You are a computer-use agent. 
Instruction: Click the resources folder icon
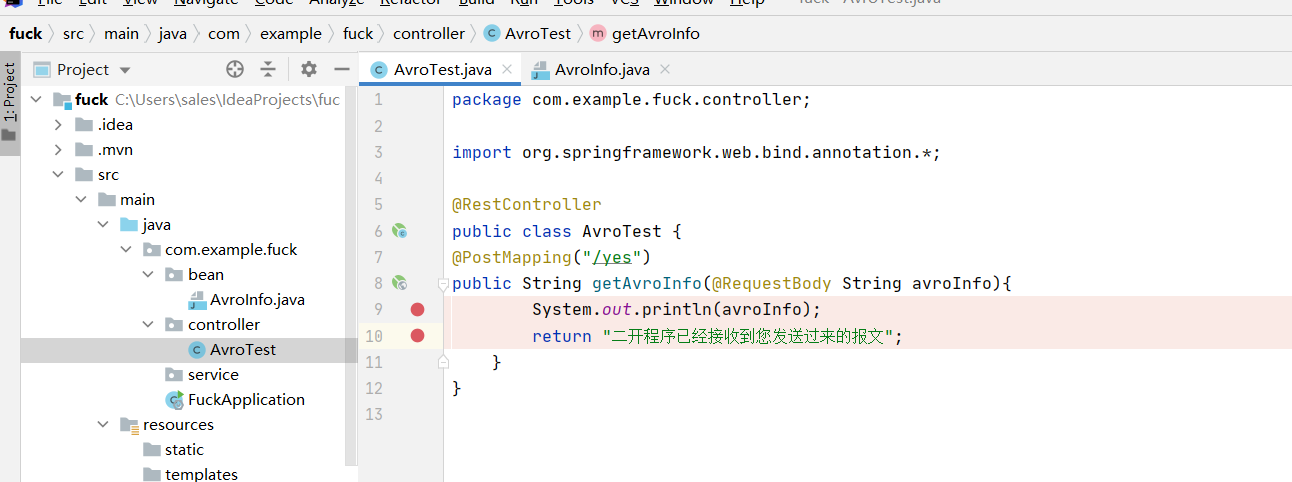(x=129, y=425)
